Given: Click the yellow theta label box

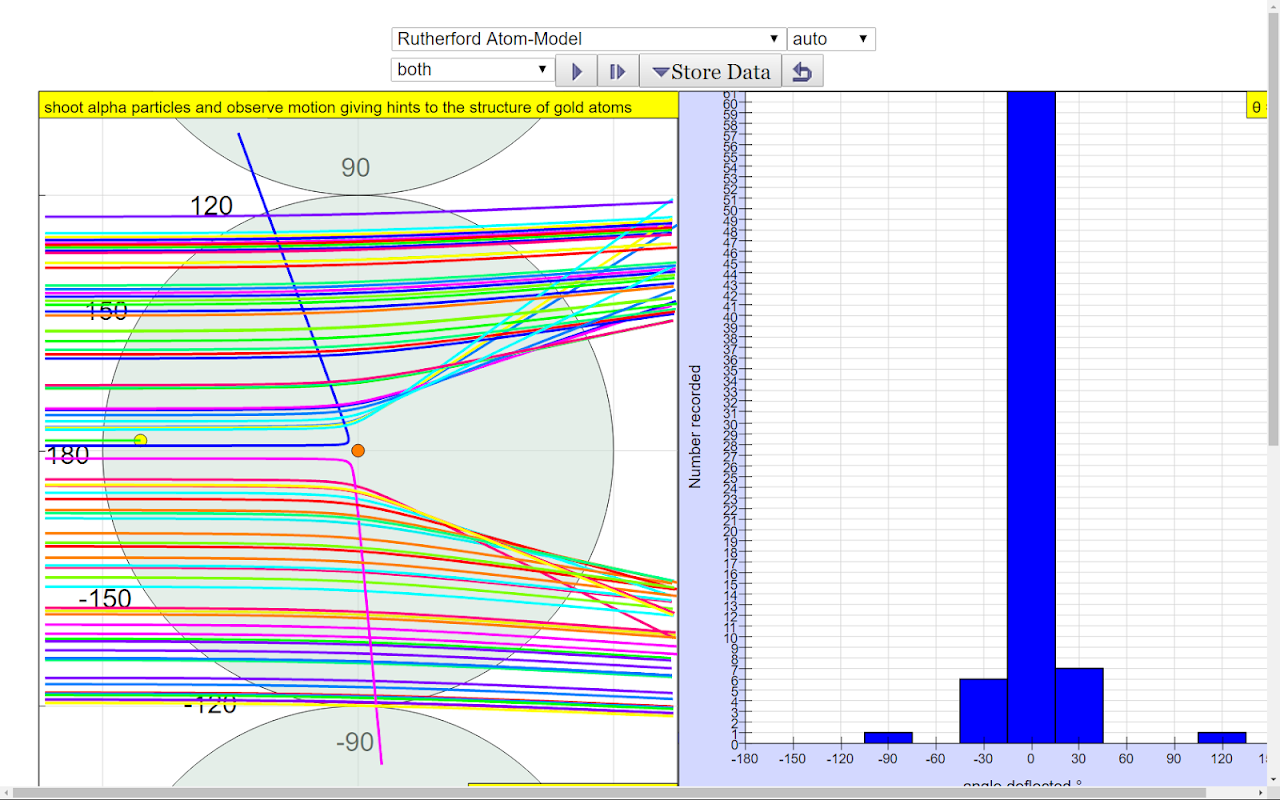Looking at the screenshot, I should coord(1255,106).
